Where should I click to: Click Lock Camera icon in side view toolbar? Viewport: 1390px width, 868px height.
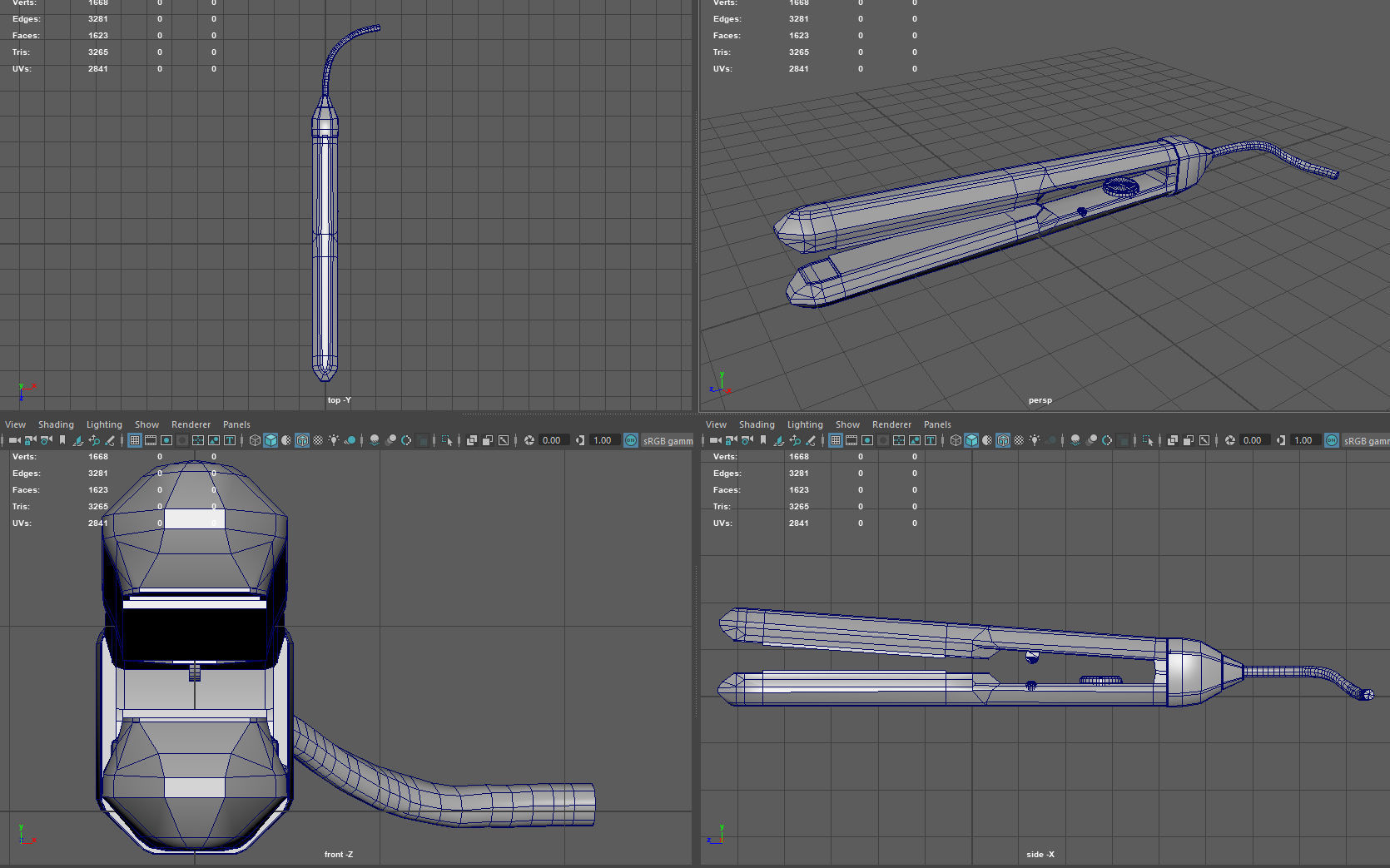tap(731, 440)
